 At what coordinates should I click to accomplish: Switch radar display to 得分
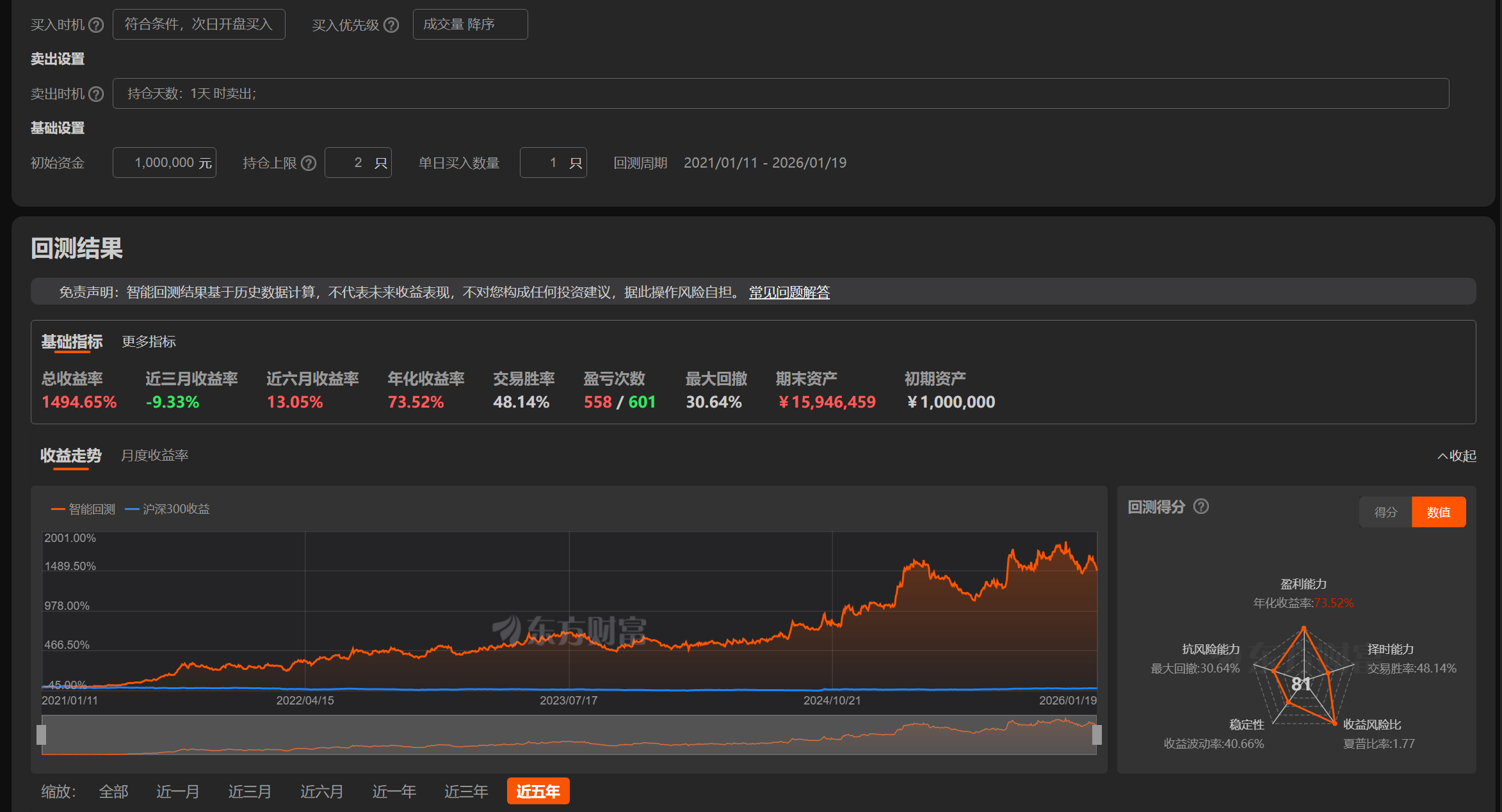click(x=1385, y=512)
